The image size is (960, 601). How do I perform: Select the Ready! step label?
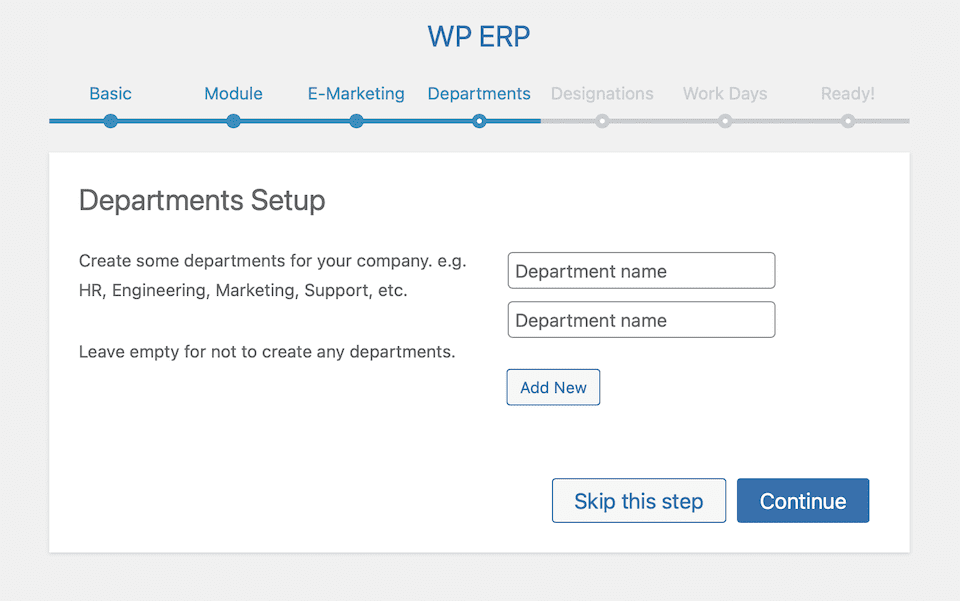pyautogui.click(x=848, y=94)
